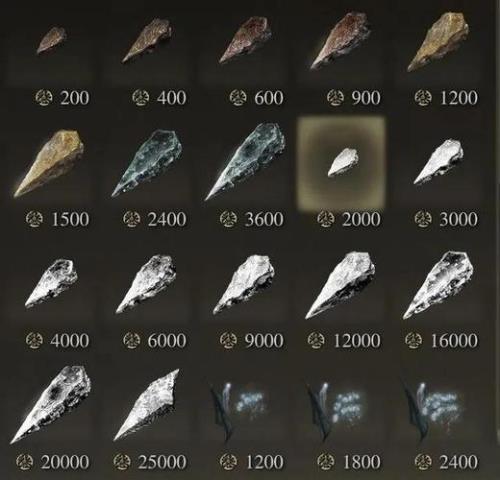Select the somber stone costing 9000

point(244,284)
